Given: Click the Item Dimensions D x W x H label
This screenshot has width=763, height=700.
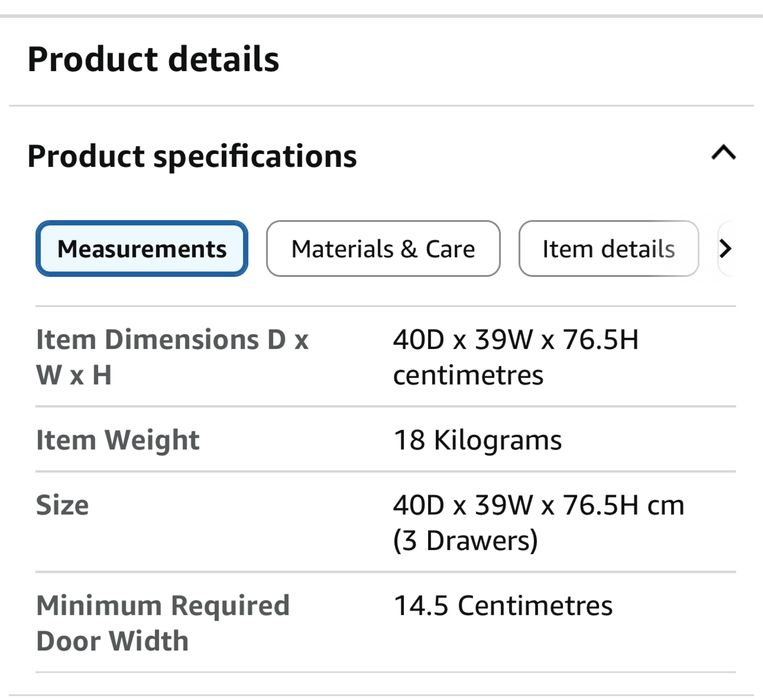Looking at the screenshot, I should [172, 356].
